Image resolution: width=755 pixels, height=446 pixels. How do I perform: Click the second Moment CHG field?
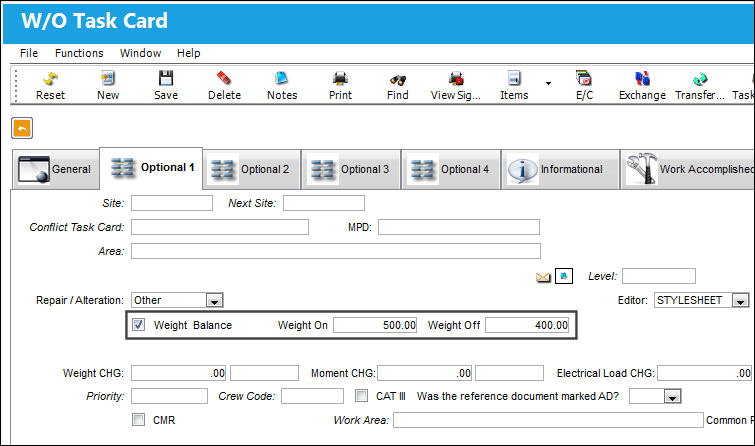509,373
